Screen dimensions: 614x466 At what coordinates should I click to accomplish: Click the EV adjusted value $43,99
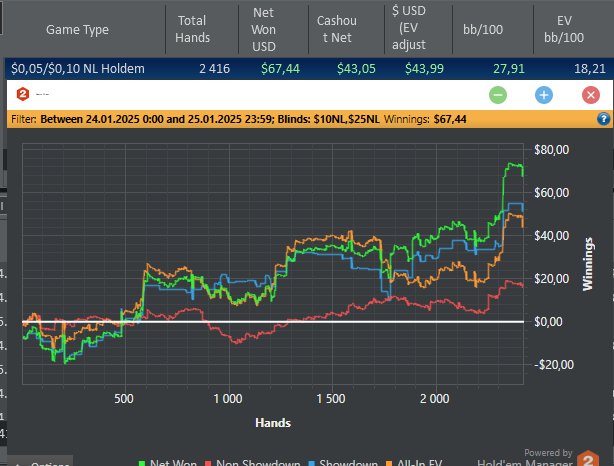pyautogui.click(x=424, y=69)
